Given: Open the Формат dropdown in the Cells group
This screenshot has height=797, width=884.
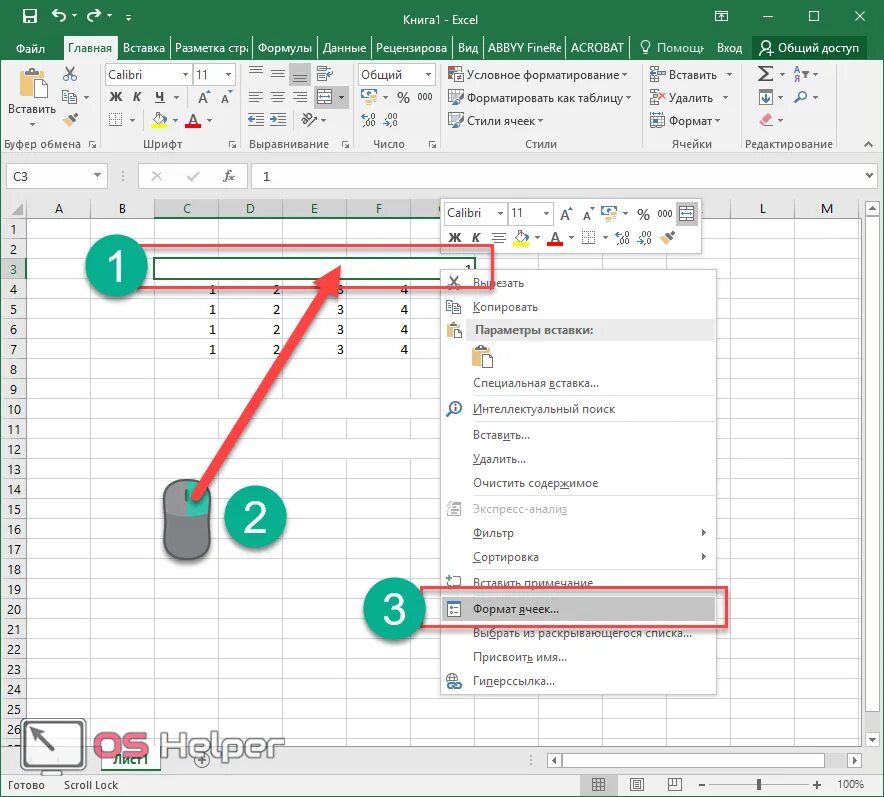Looking at the screenshot, I should click(x=684, y=121).
